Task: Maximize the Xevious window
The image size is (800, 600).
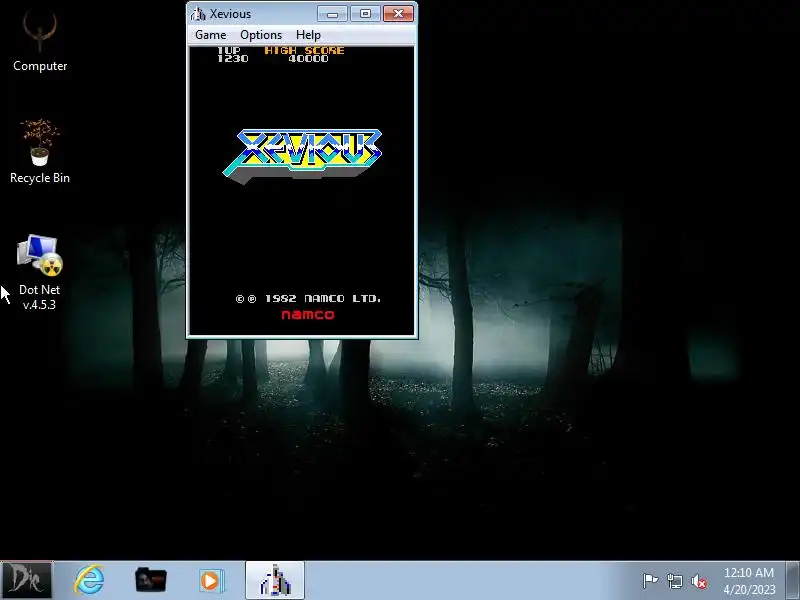Action: [365, 14]
